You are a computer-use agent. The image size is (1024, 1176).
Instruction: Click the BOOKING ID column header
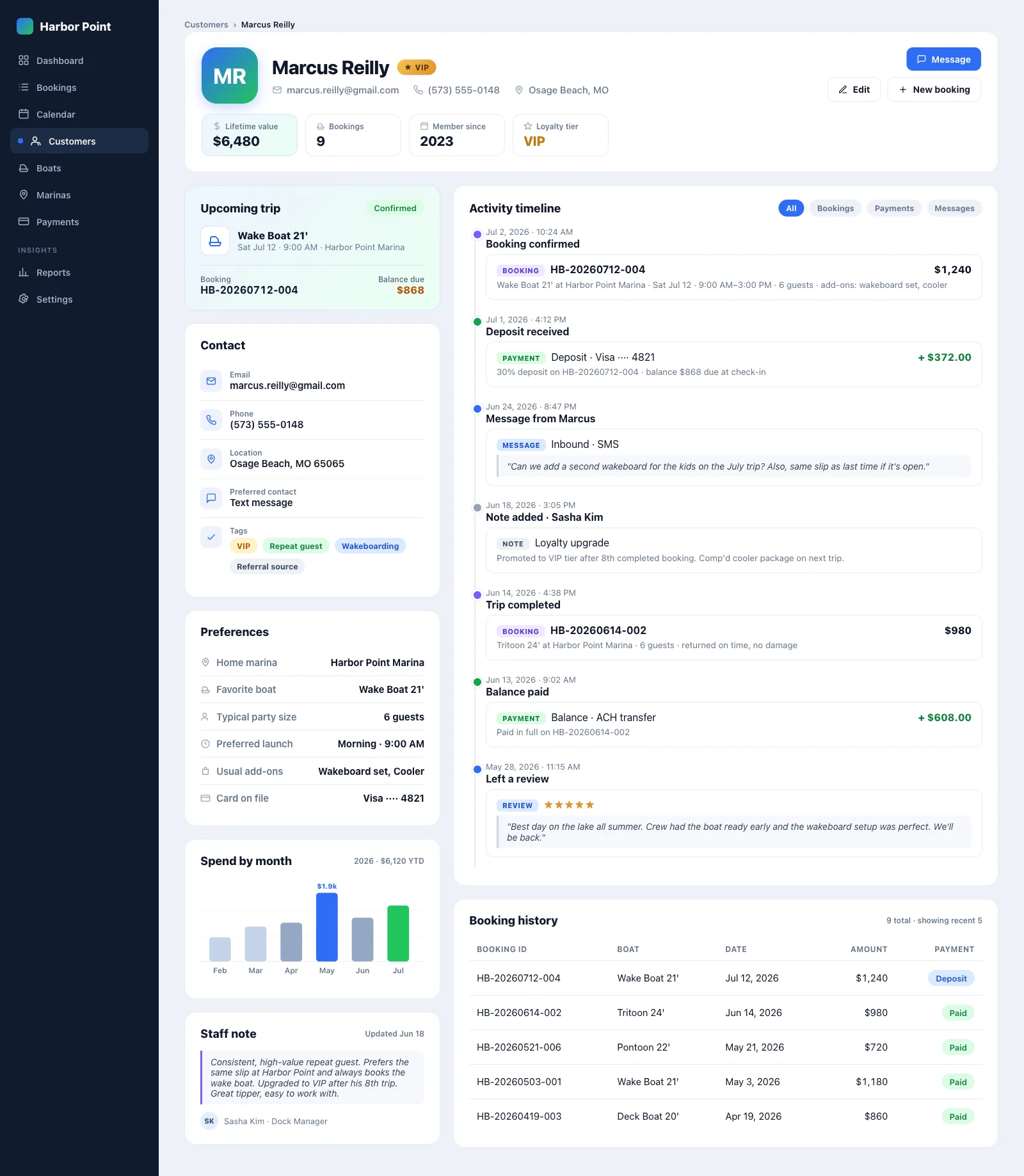point(502,949)
